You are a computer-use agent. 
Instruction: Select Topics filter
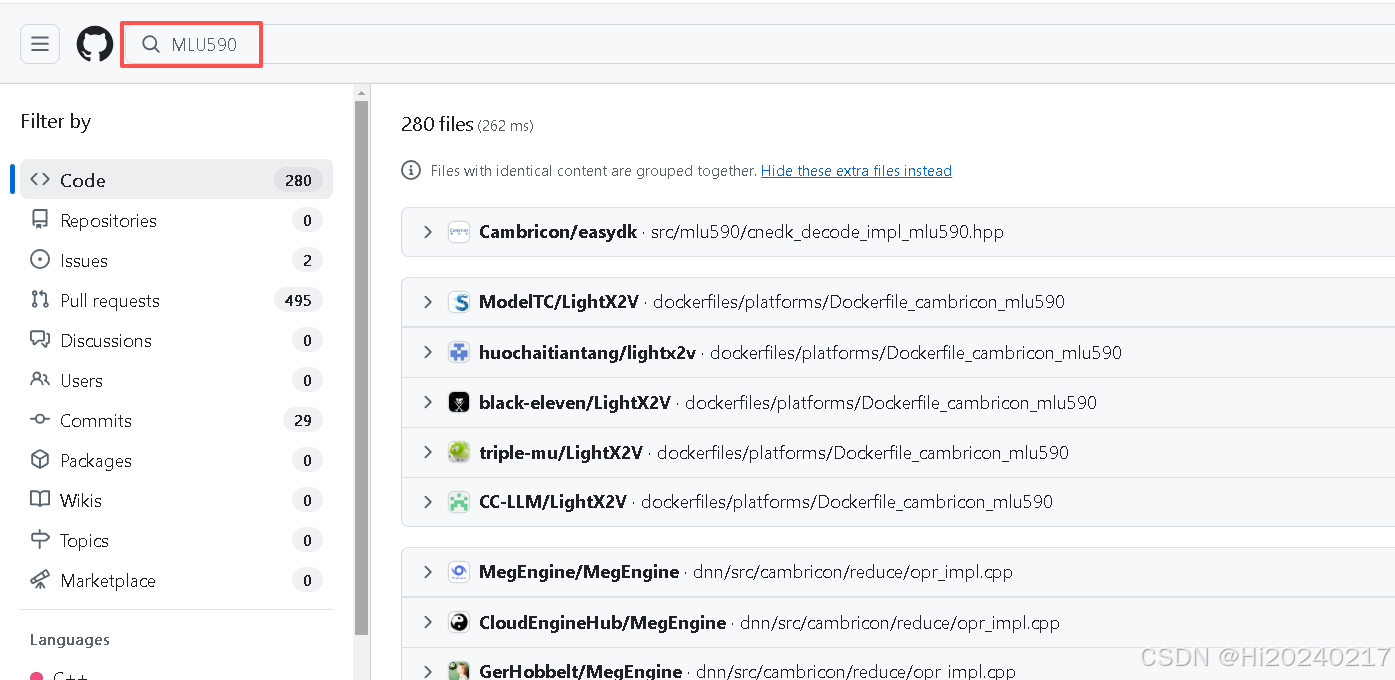[x=176, y=540]
